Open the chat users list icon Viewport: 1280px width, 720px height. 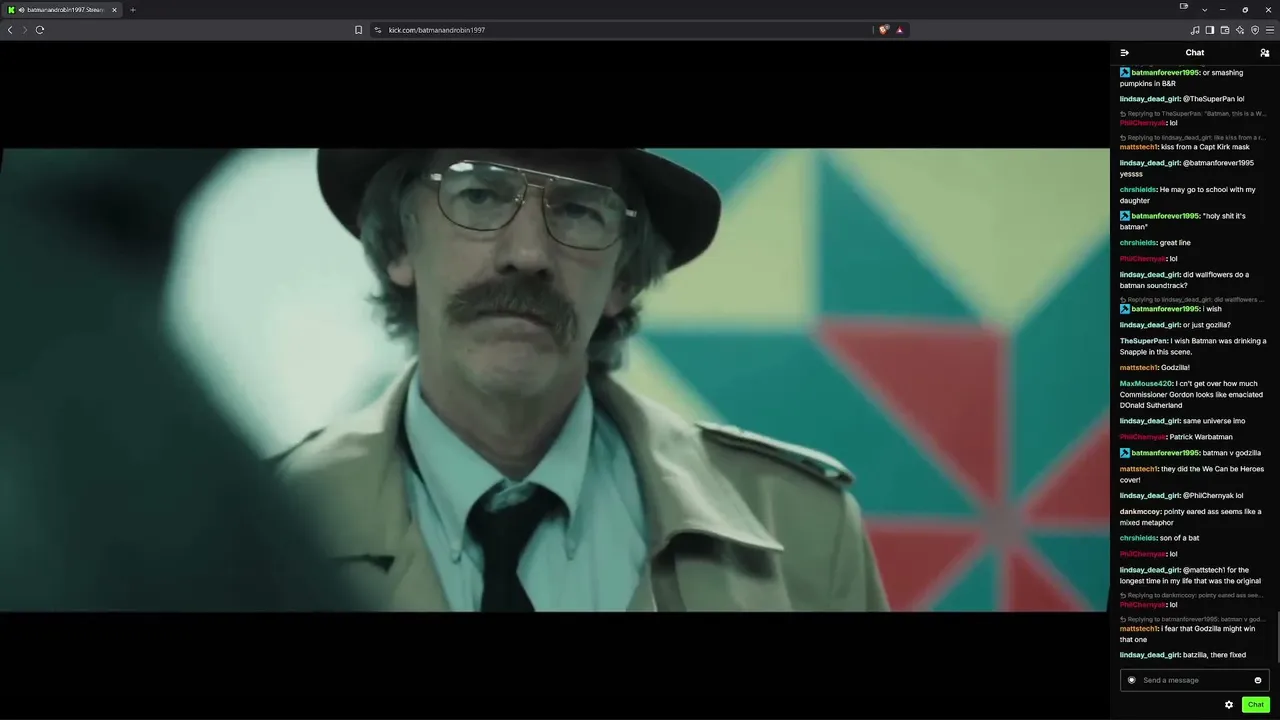point(1264,53)
